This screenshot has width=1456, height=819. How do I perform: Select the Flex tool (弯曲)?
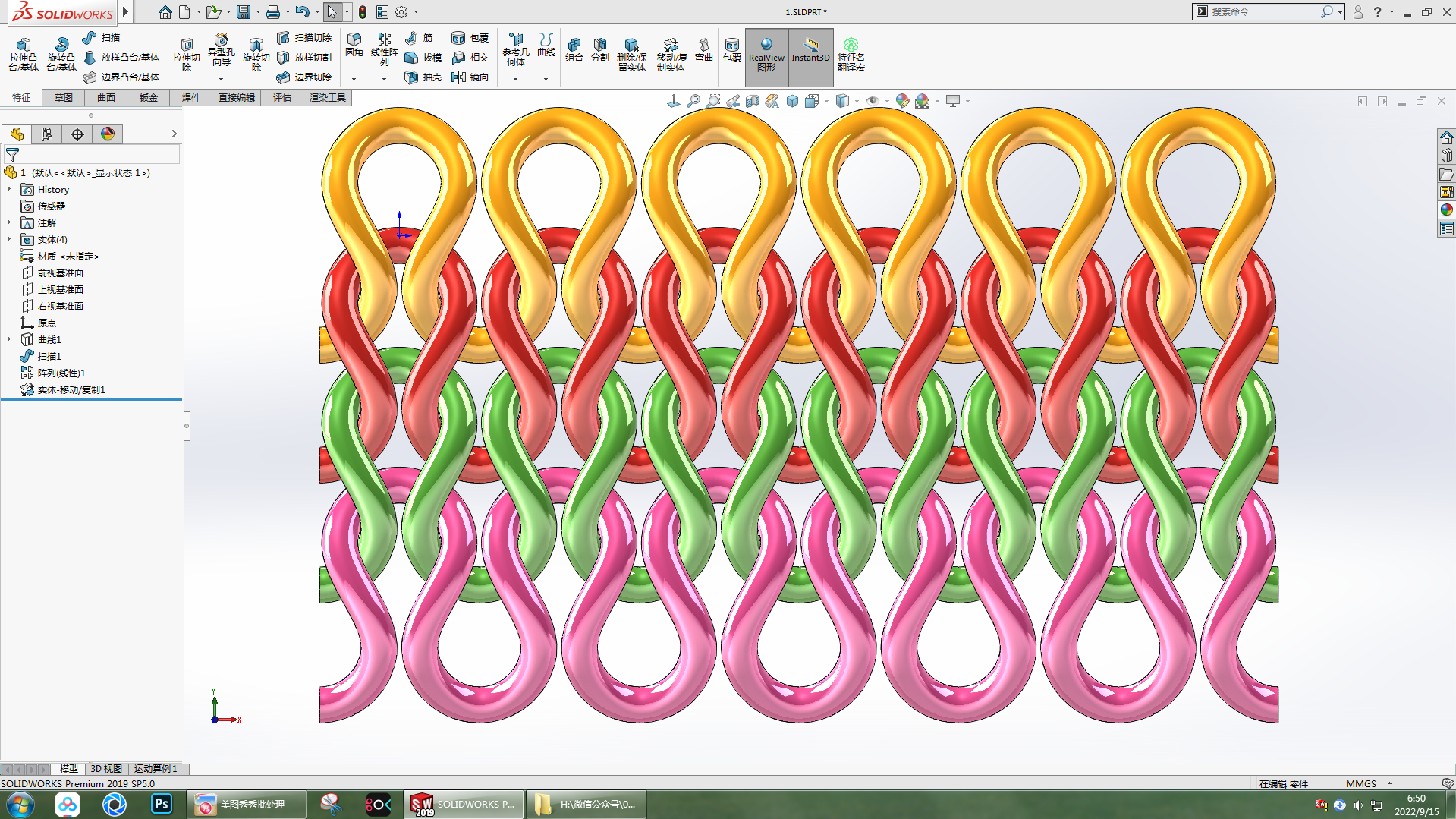coord(704,49)
